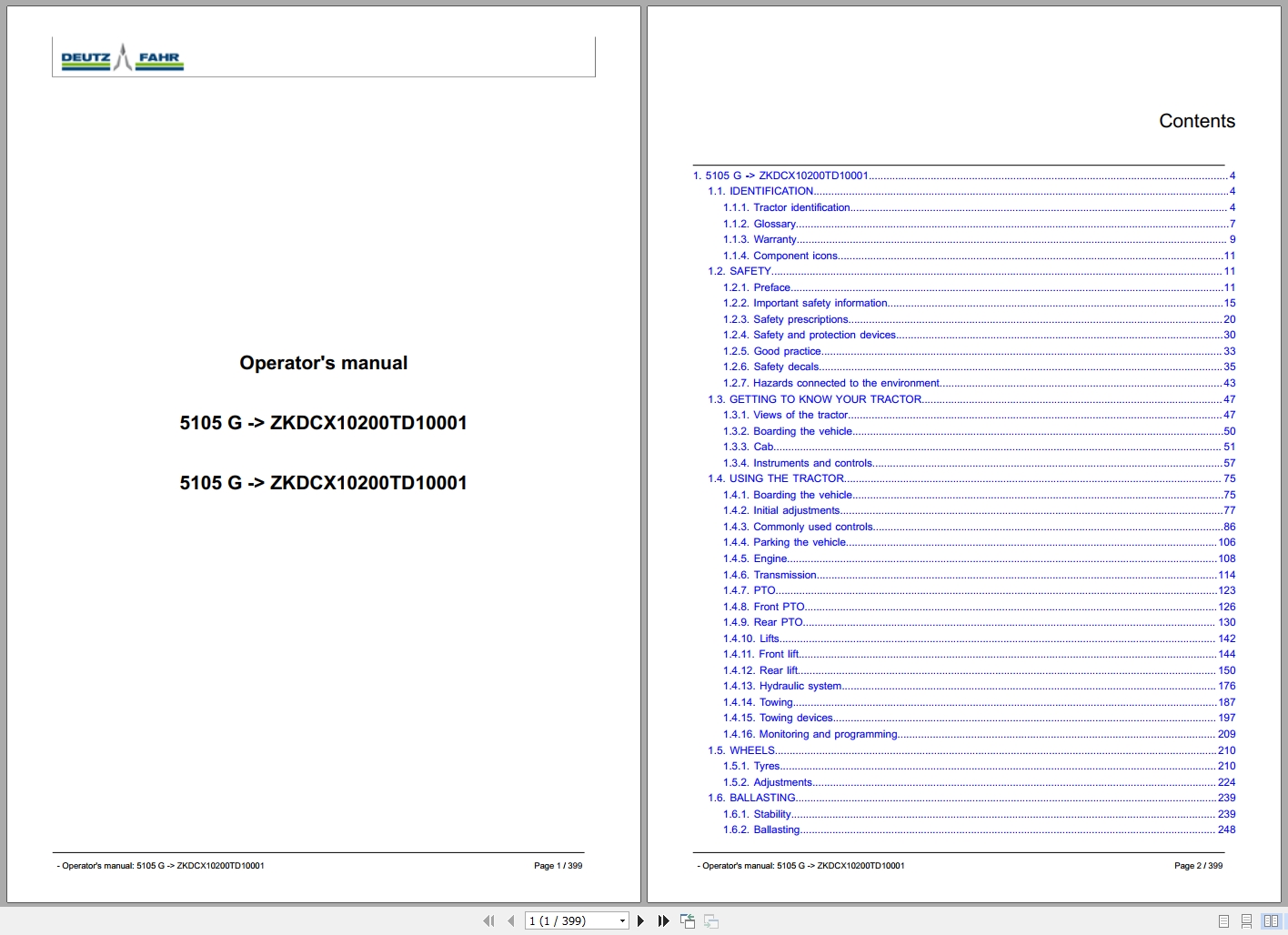Image resolution: width=1288 pixels, height=935 pixels.
Task: Open the page number dropdown
Action: click(623, 920)
